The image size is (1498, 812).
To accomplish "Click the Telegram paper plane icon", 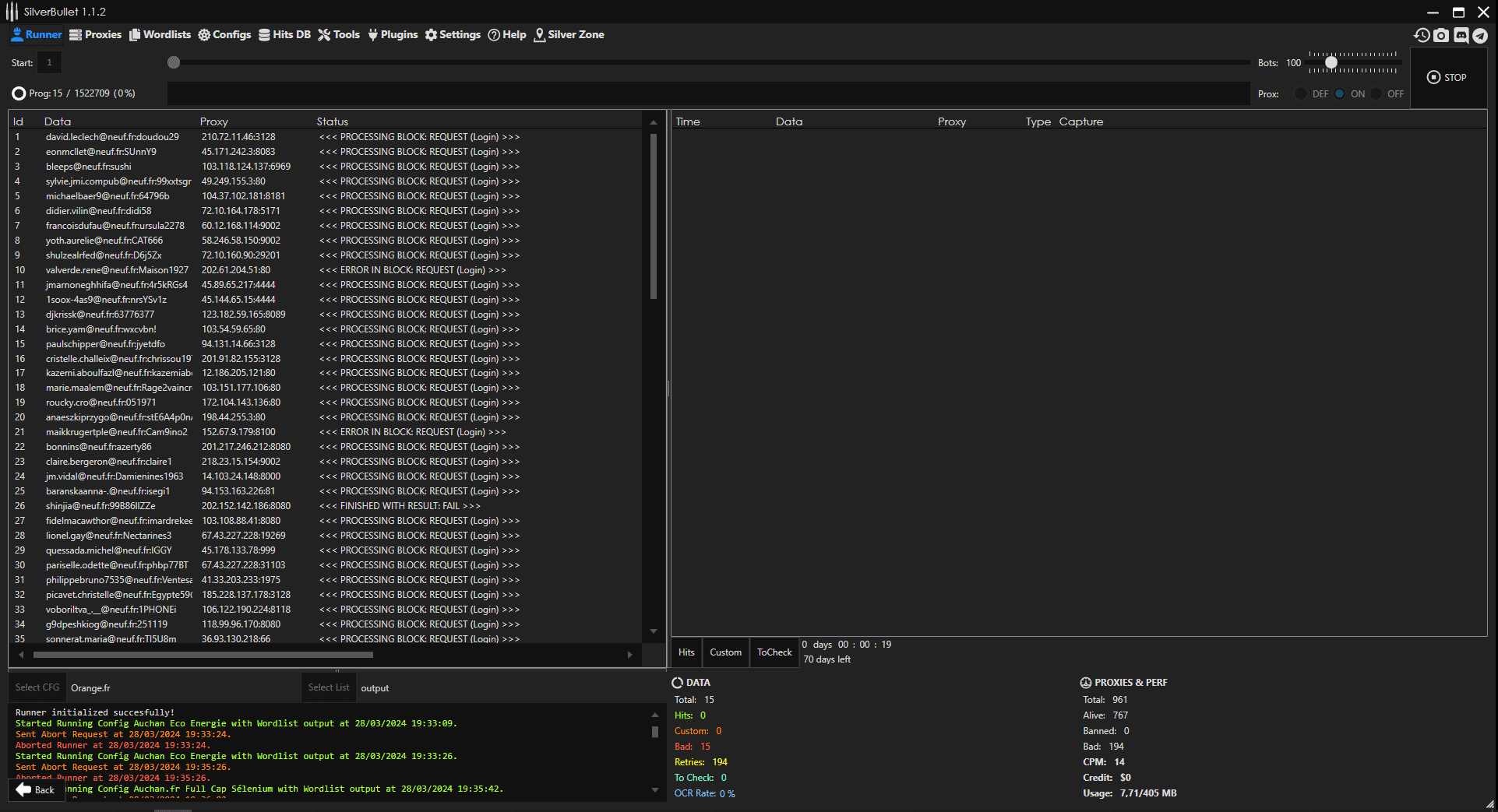I will tap(1480, 35).
